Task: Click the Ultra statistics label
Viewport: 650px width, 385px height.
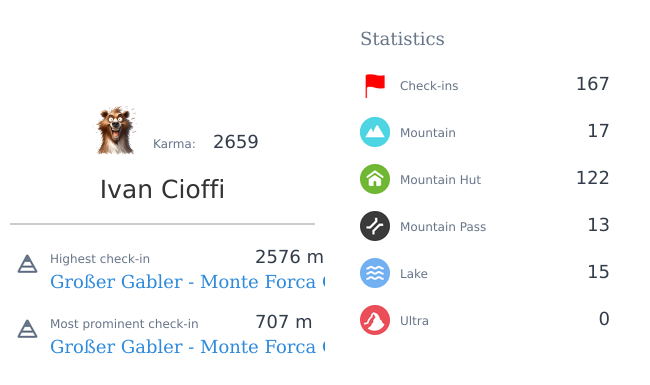Action: tap(414, 321)
